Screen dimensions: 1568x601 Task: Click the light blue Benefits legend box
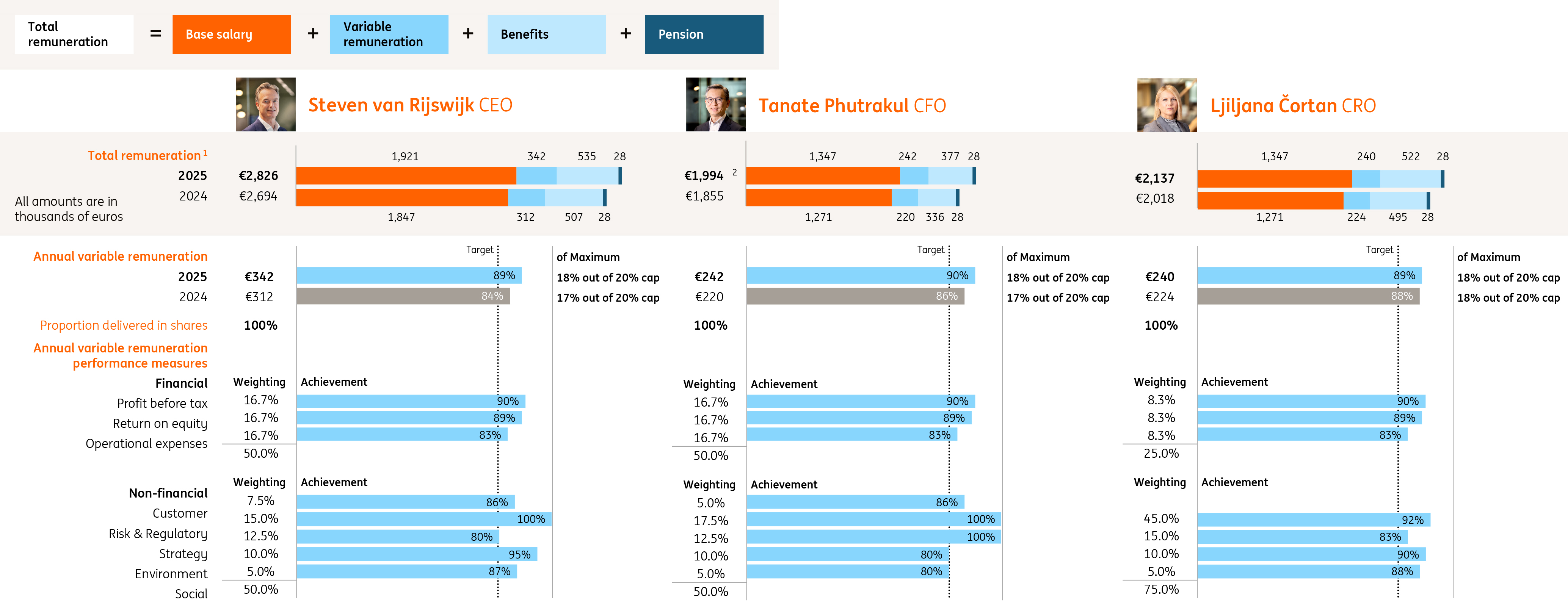click(546, 35)
